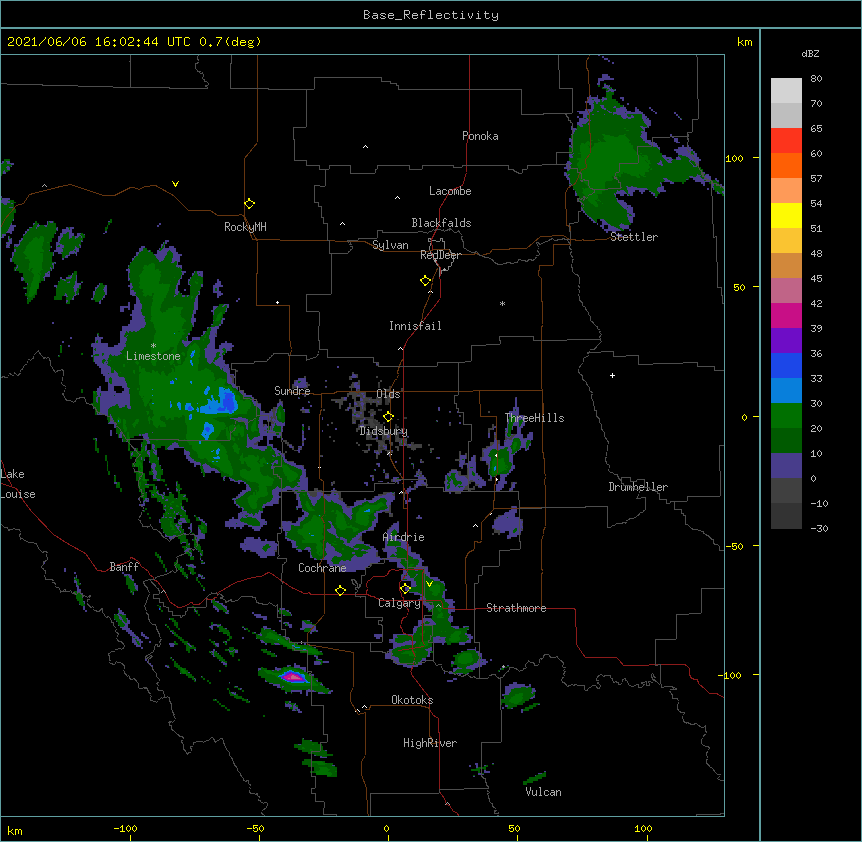
Task: Click the yellow V marker east of Calgary diamond
Action: (429, 584)
